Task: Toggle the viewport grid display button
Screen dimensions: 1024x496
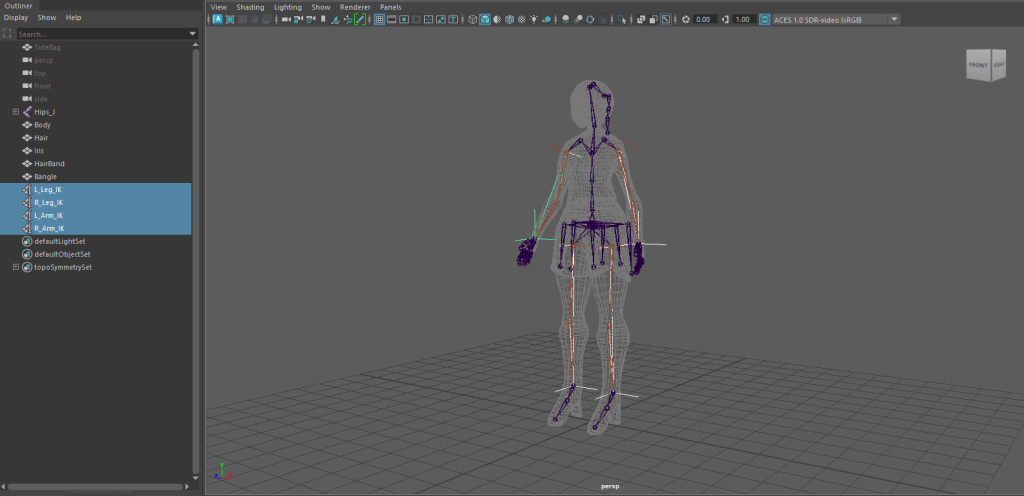Action: coord(379,19)
